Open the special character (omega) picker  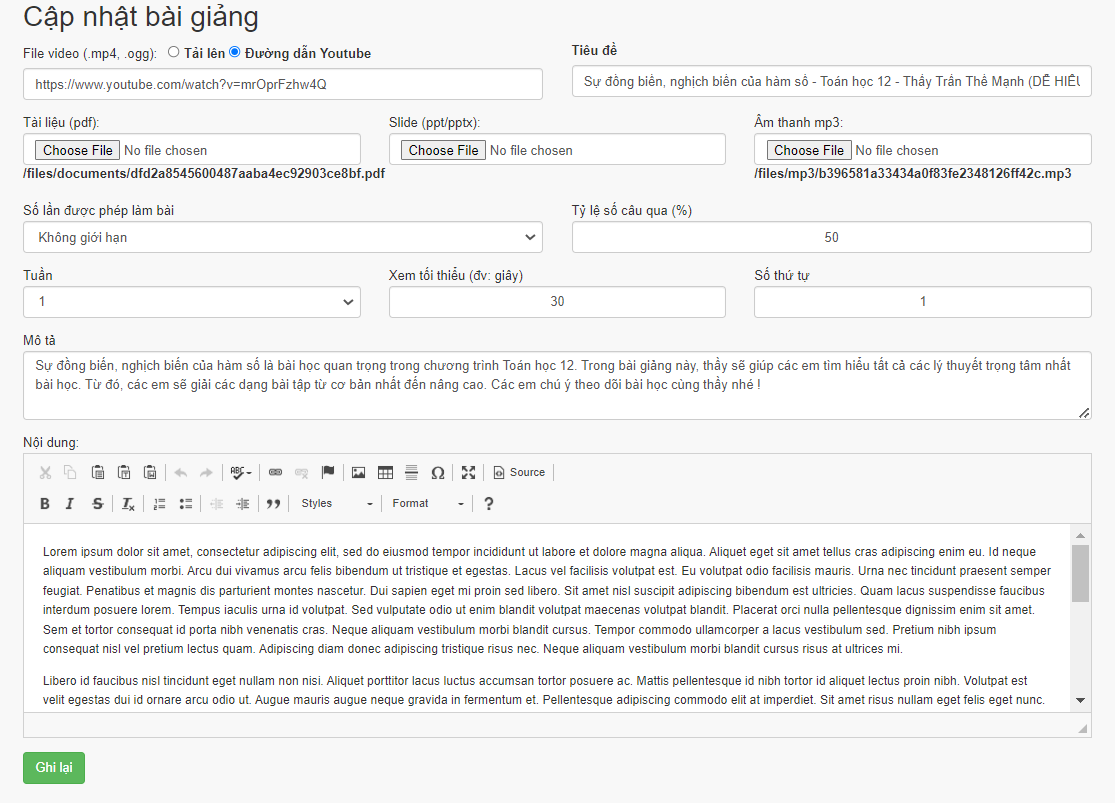coord(437,473)
